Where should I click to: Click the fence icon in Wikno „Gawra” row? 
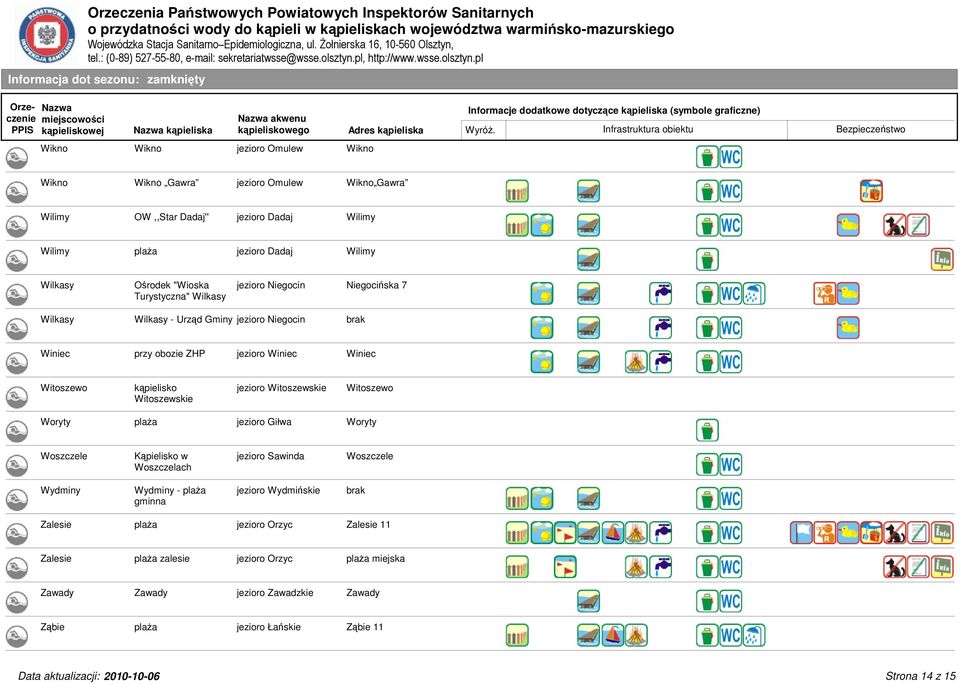tap(517, 191)
